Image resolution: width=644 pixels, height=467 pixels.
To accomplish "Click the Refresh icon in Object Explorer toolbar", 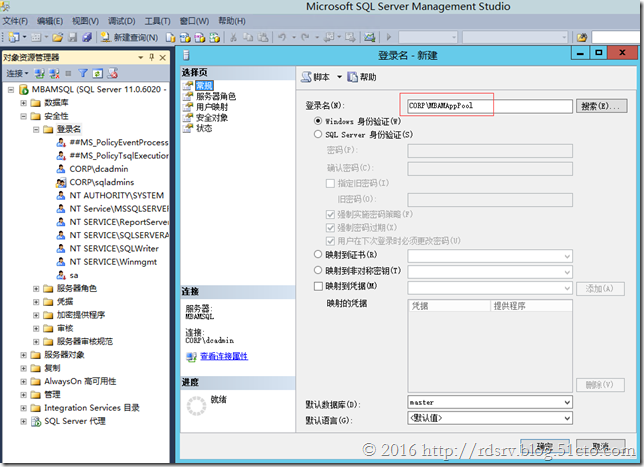I will tap(97, 74).
